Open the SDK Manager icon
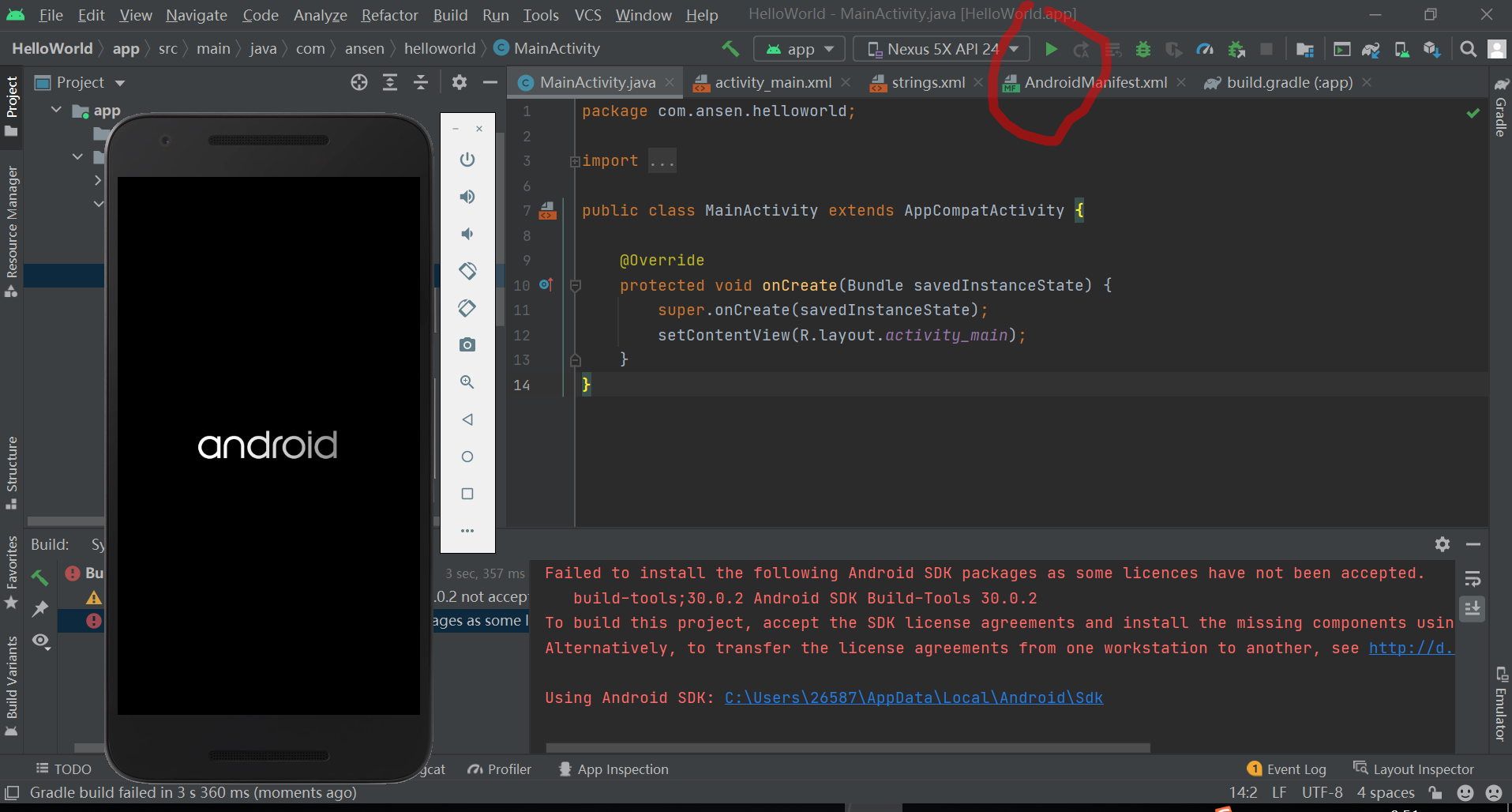This screenshot has height=812, width=1512. coord(1431,49)
